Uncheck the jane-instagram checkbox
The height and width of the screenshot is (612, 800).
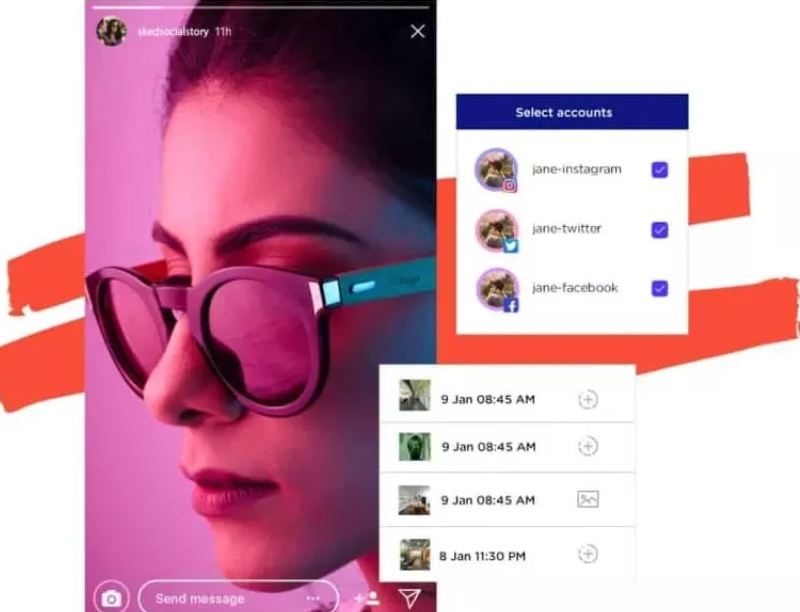(660, 170)
